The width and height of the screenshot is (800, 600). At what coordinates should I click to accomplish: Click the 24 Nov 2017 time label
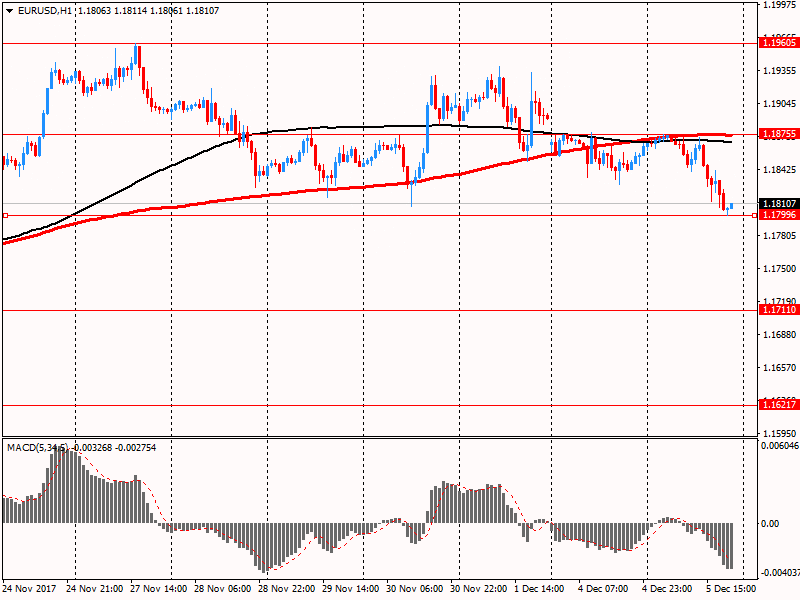30,589
